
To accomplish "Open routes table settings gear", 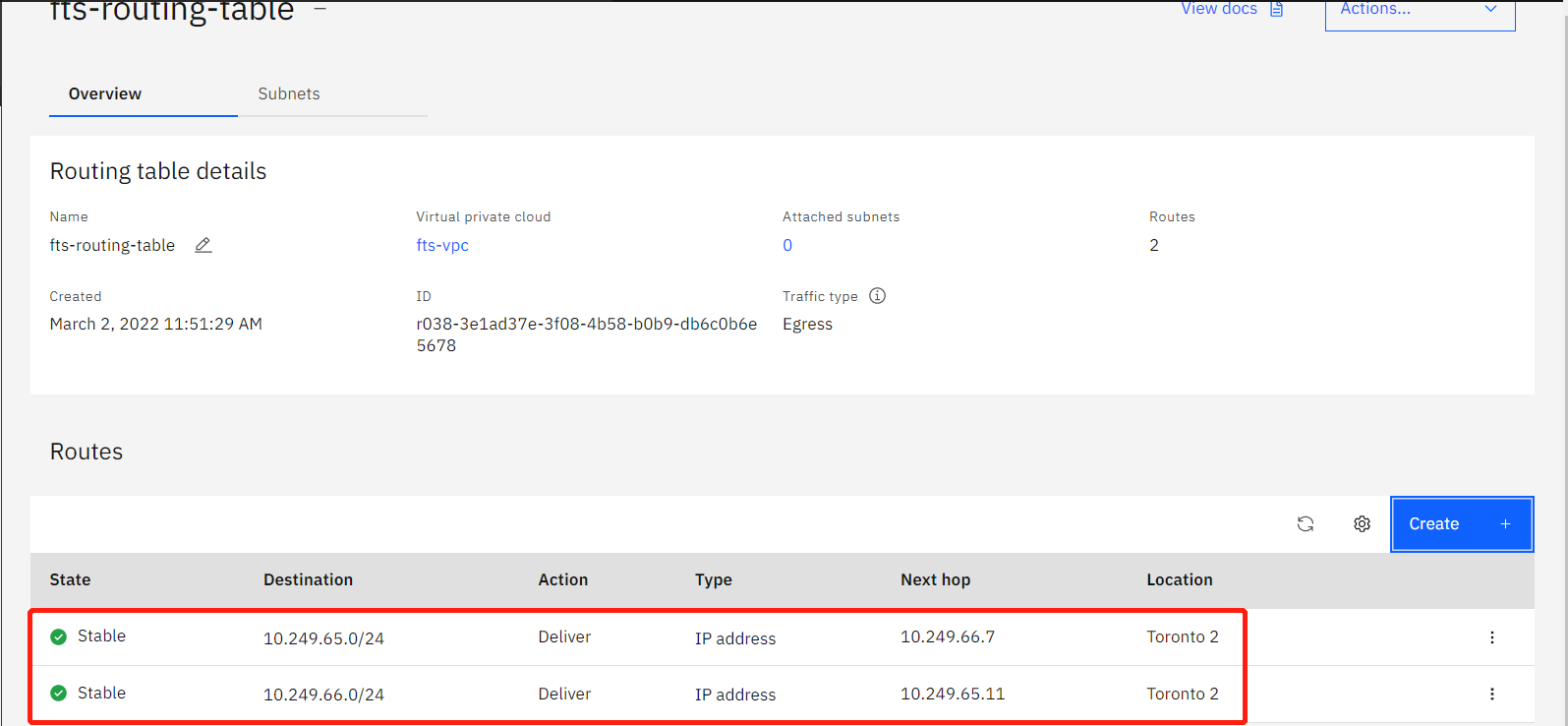I will click(x=1362, y=524).
